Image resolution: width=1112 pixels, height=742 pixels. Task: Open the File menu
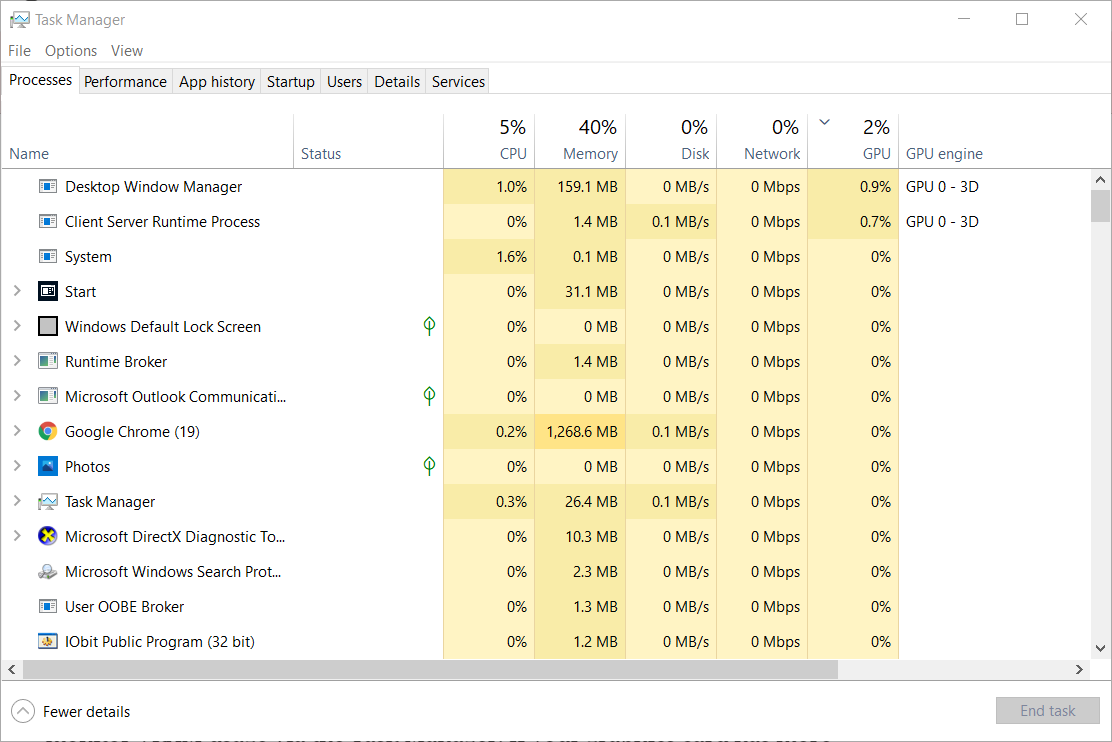[x=20, y=51]
